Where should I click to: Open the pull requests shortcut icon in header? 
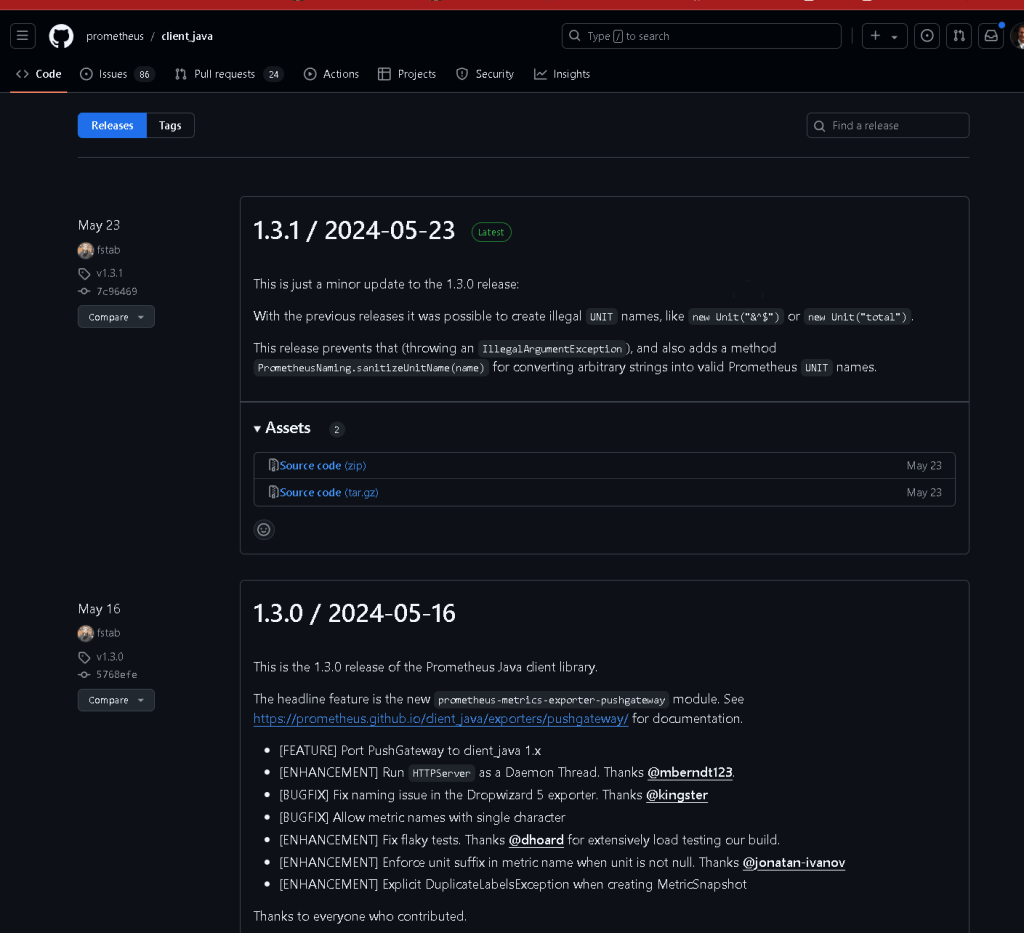pyautogui.click(x=959, y=36)
